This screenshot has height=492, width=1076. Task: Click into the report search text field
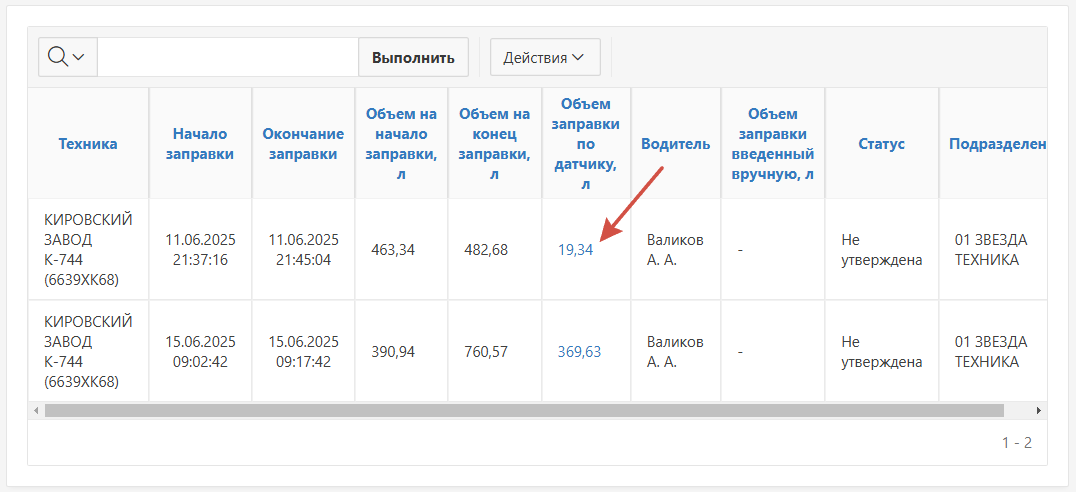(228, 57)
